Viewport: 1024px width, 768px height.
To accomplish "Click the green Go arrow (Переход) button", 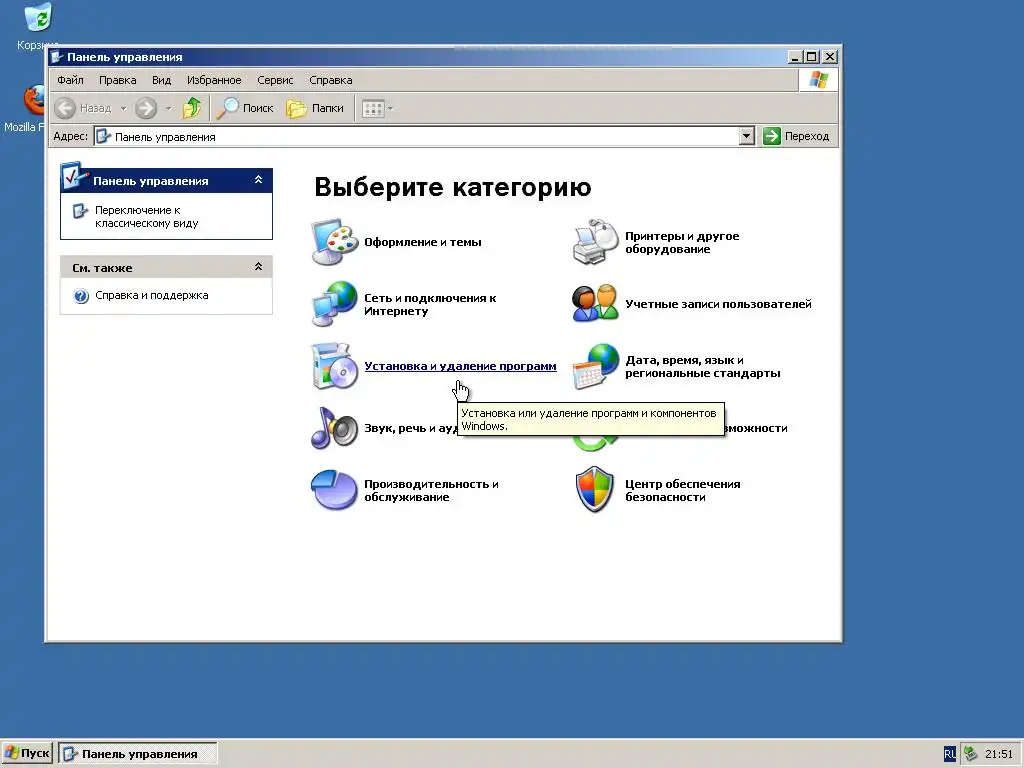I will (x=797, y=136).
